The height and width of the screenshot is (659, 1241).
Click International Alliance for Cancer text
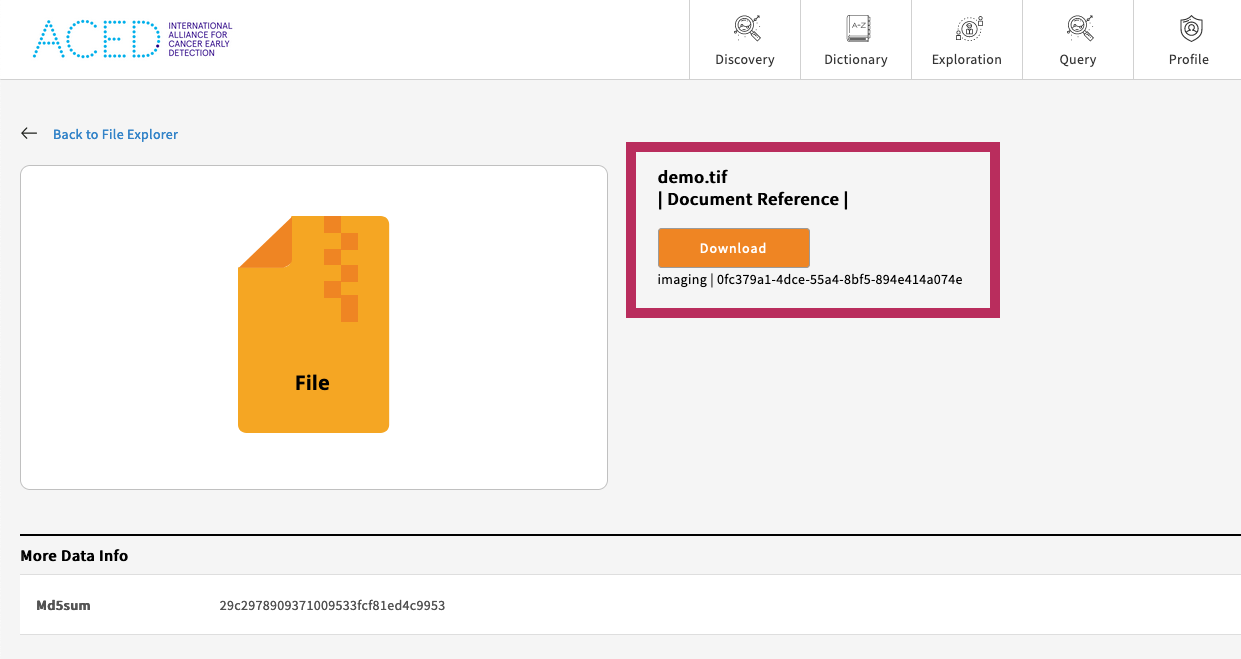click(x=200, y=39)
